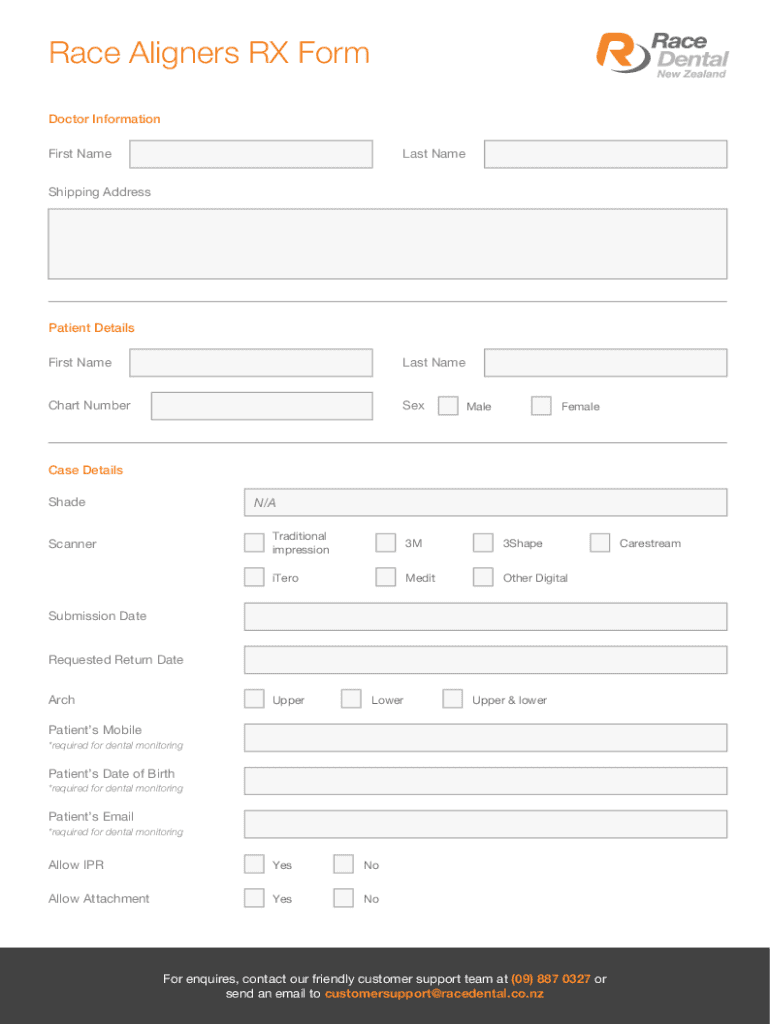Click the Shipping Address text area

[x=387, y=244]
